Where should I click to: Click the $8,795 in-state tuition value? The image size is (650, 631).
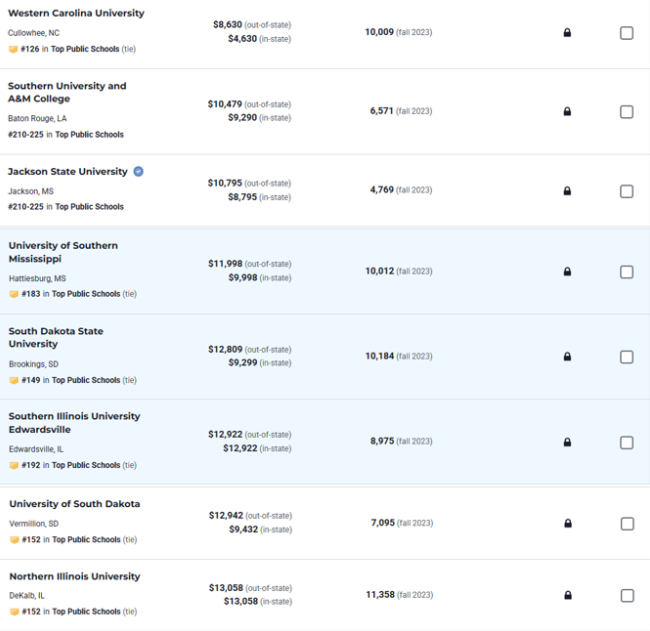(x=243, y=197)
